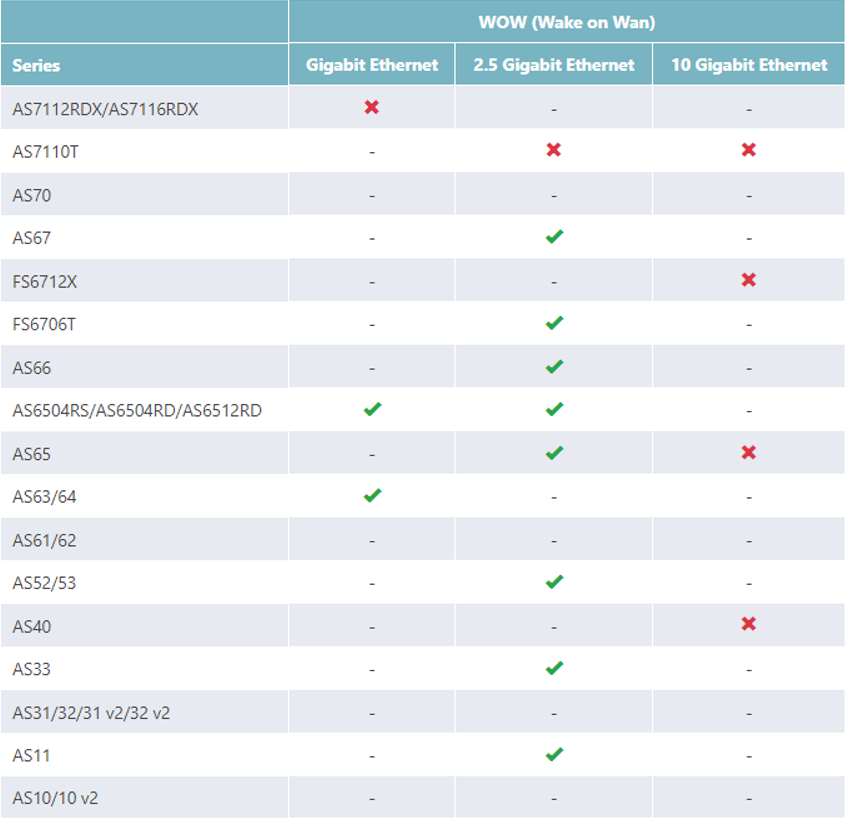Select the AS10/10 v2 series name

click(x=55, y=798)
